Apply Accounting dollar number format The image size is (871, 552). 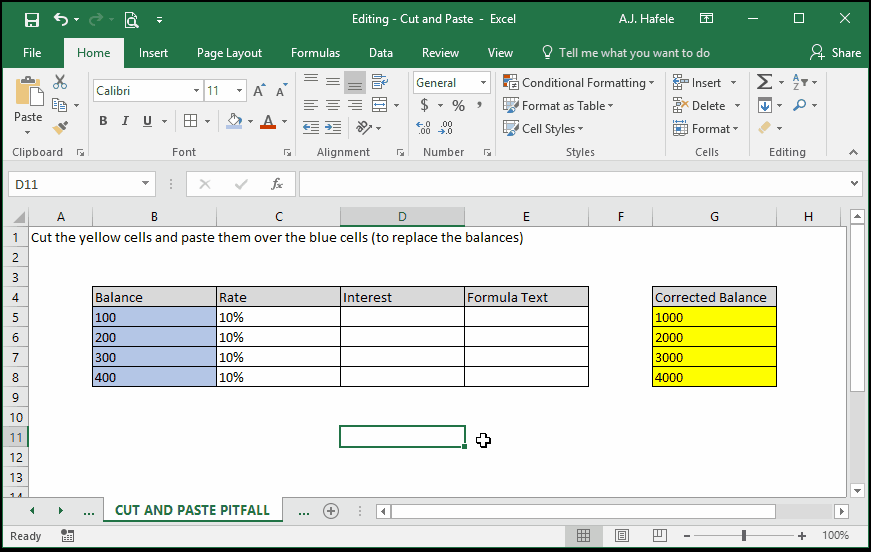[424, 105]
